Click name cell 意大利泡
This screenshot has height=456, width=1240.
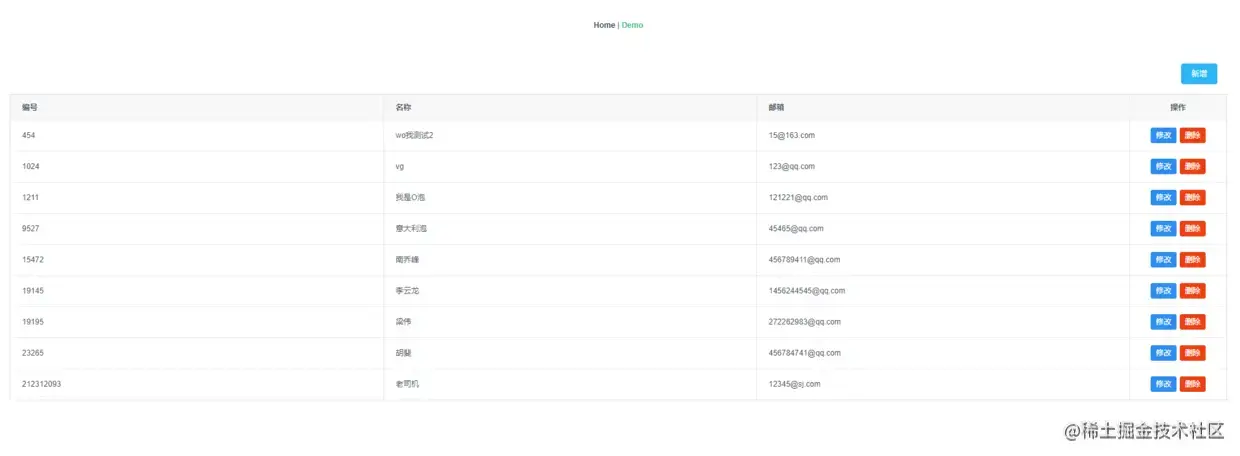point(570,228)
